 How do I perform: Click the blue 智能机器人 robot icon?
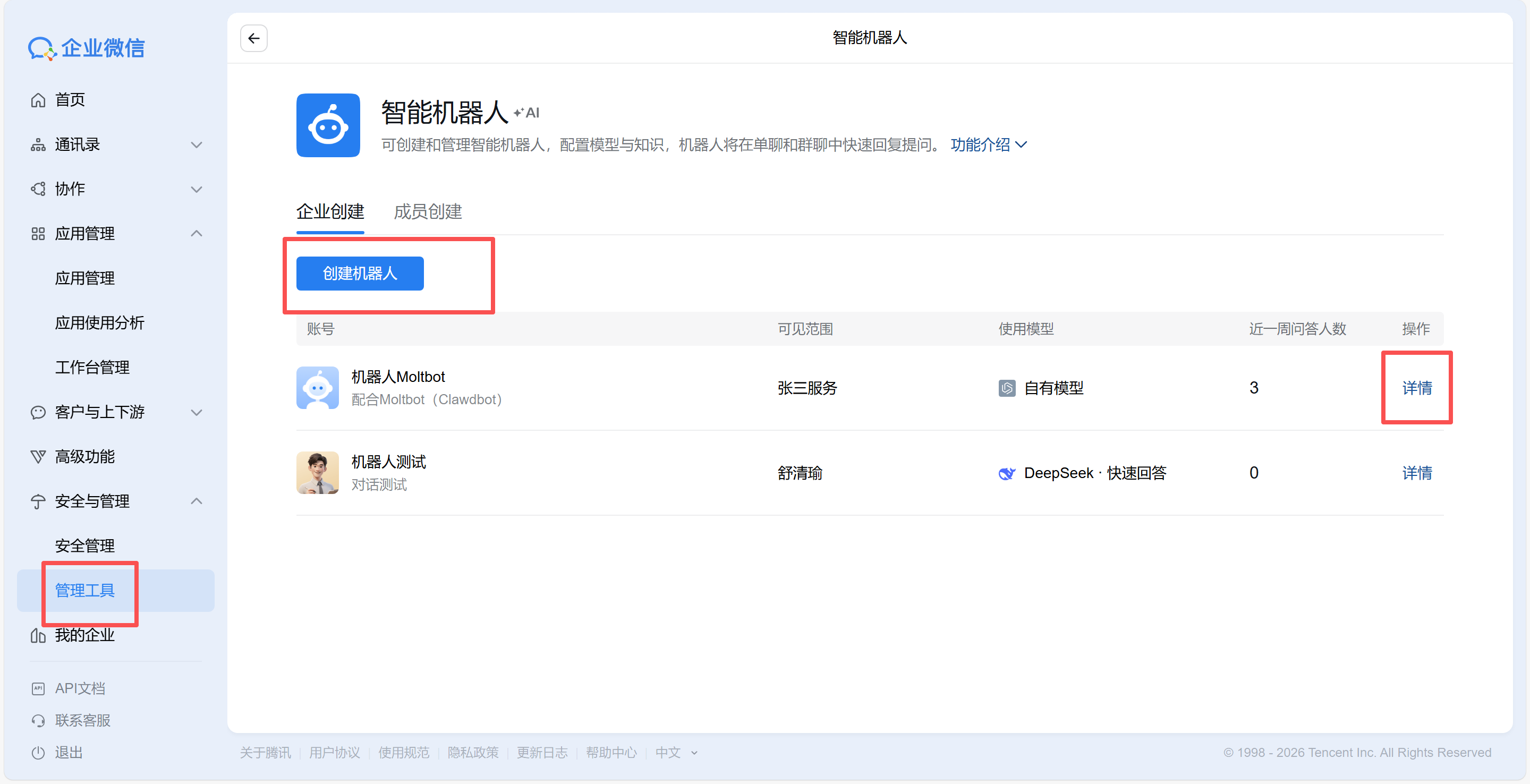(x=328, y=125)
